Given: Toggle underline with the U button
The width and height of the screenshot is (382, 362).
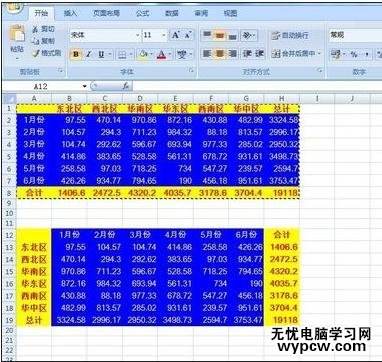Looking at the screenshot, I should click(101, 54).
